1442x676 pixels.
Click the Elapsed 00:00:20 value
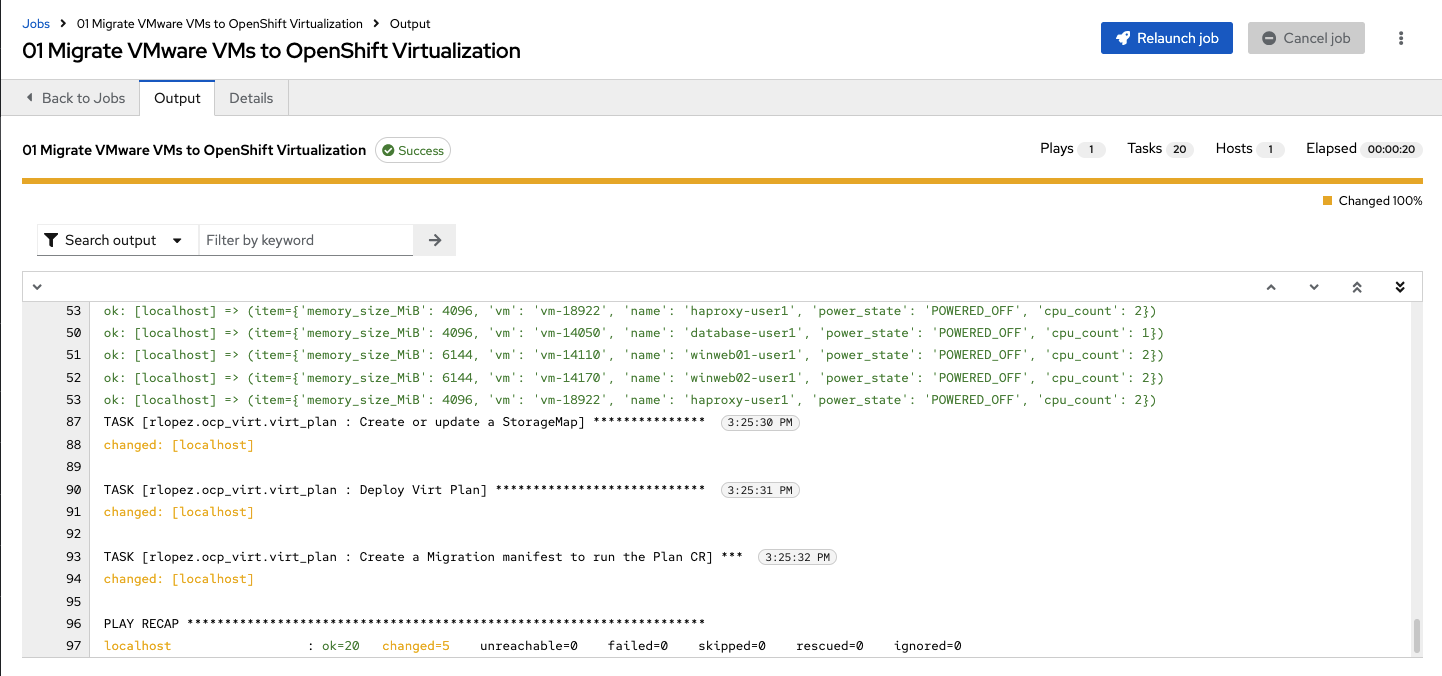tap(1391, 150)
